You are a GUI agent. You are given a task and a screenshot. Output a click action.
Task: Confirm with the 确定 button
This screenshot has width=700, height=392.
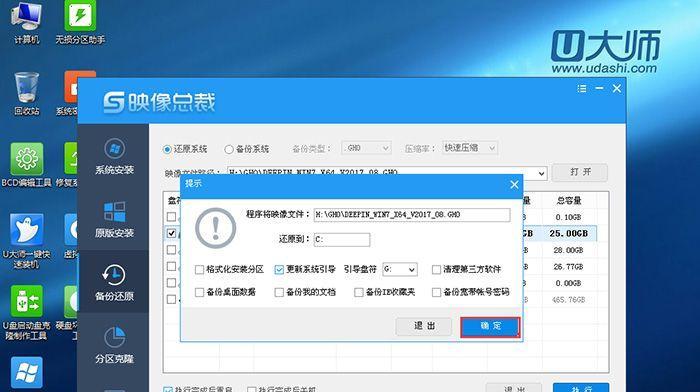pos(490,327)
